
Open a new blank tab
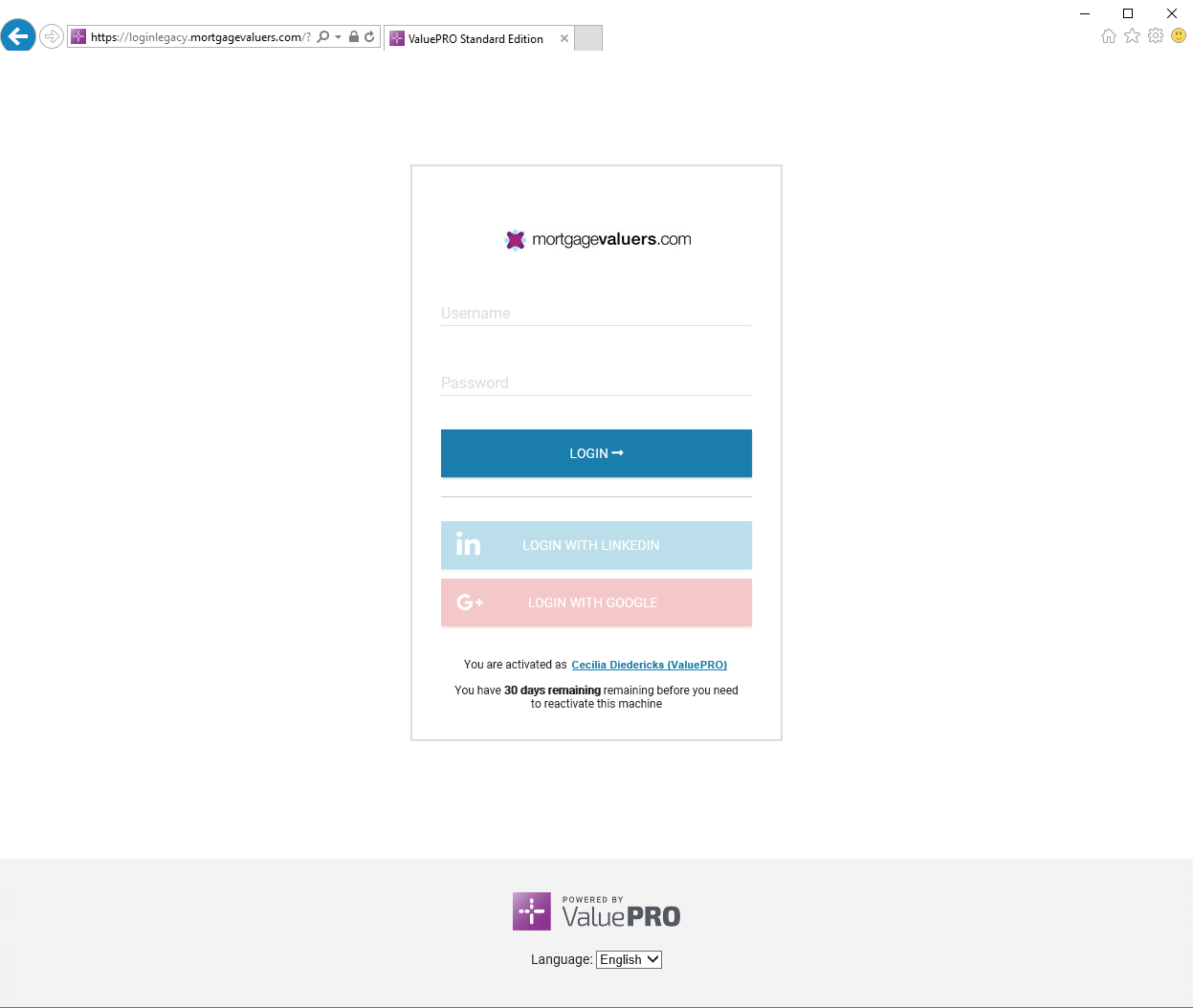point(588,39)
